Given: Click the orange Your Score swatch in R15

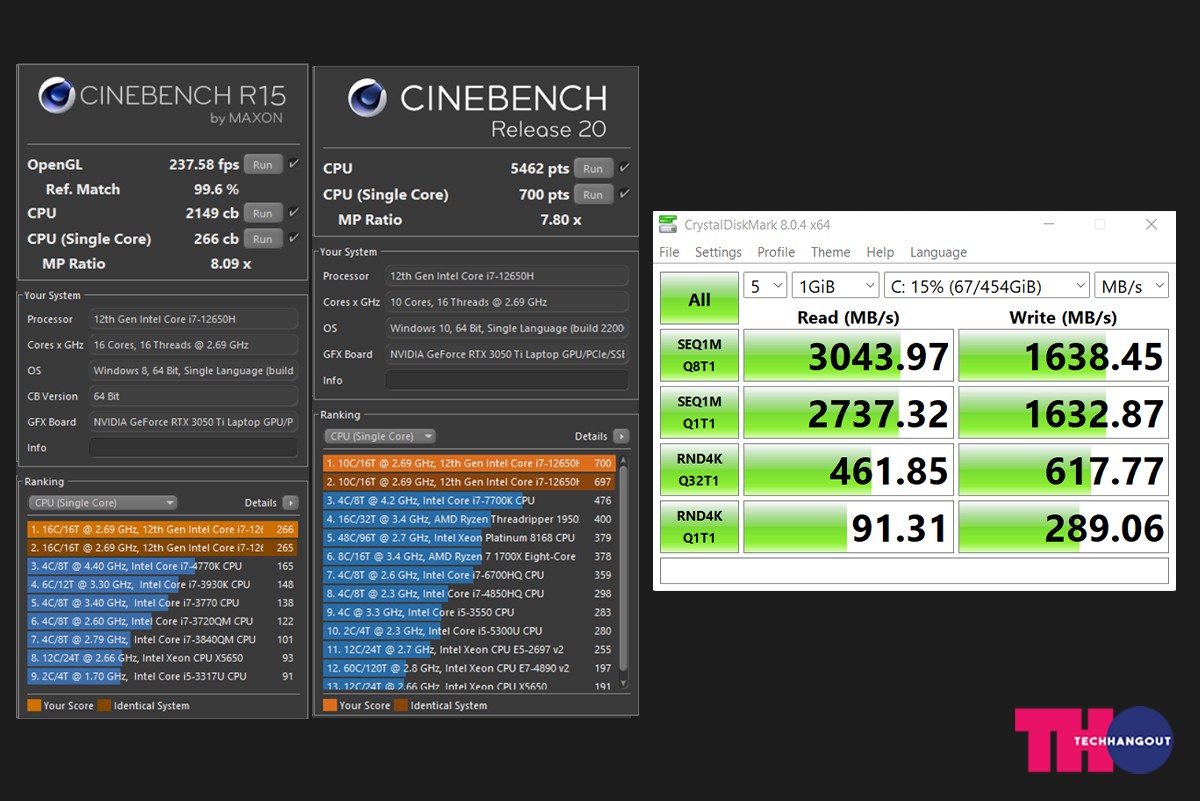Looking at the screenshot, I should (x=35, y=705).
